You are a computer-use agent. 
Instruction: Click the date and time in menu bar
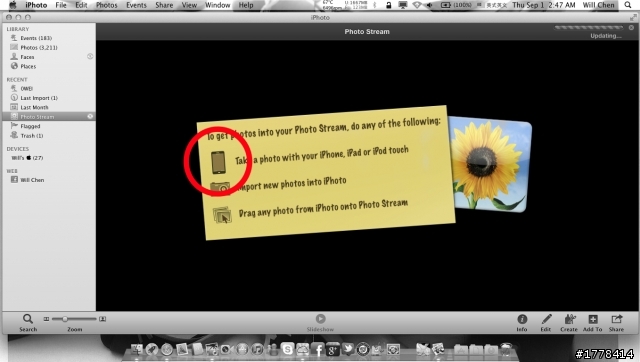pyautogui.click(x=544, y=5)
